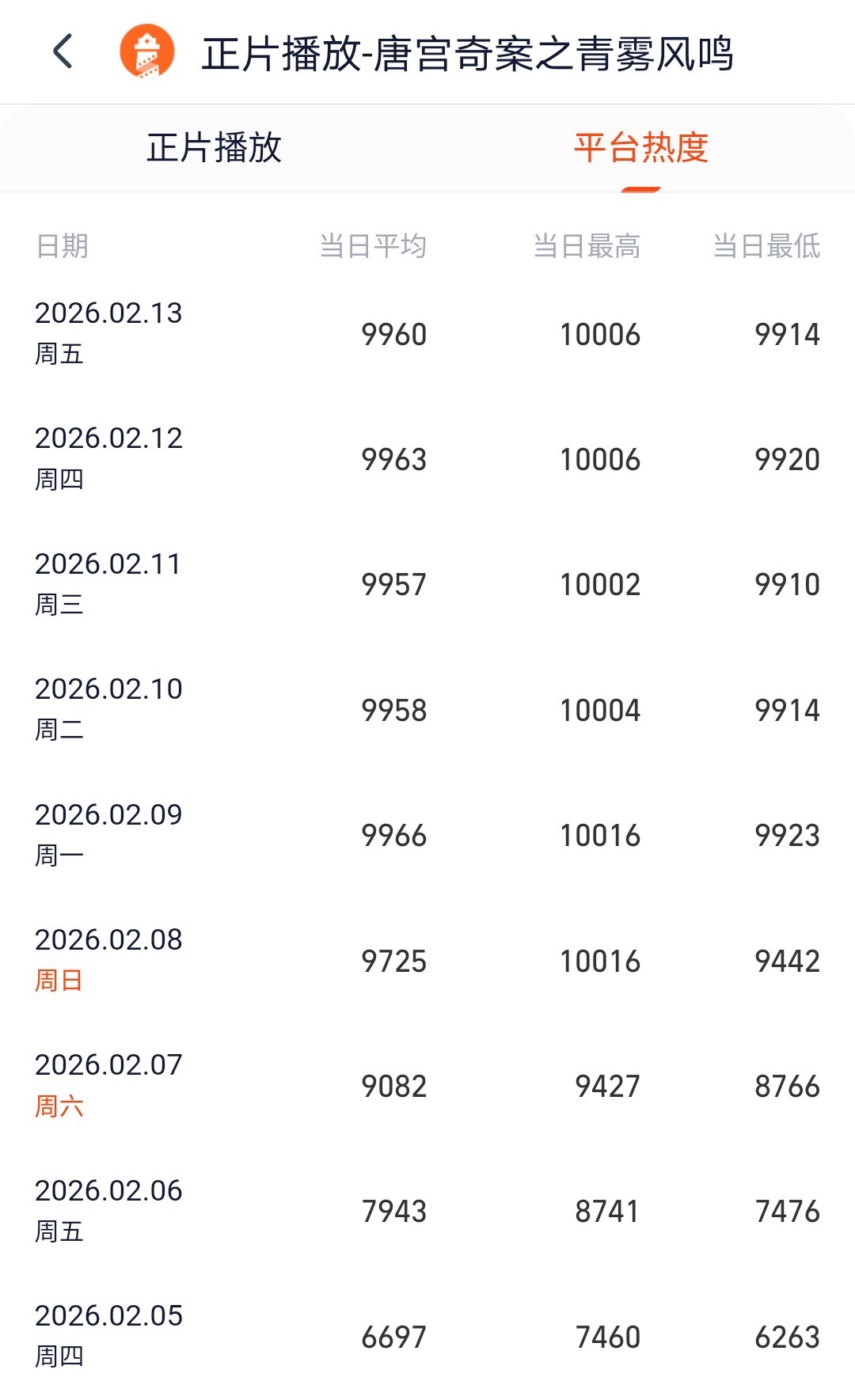855x1400 pixels.
Task: Select the 平台热度 tab
Action: tap(641, 148)
